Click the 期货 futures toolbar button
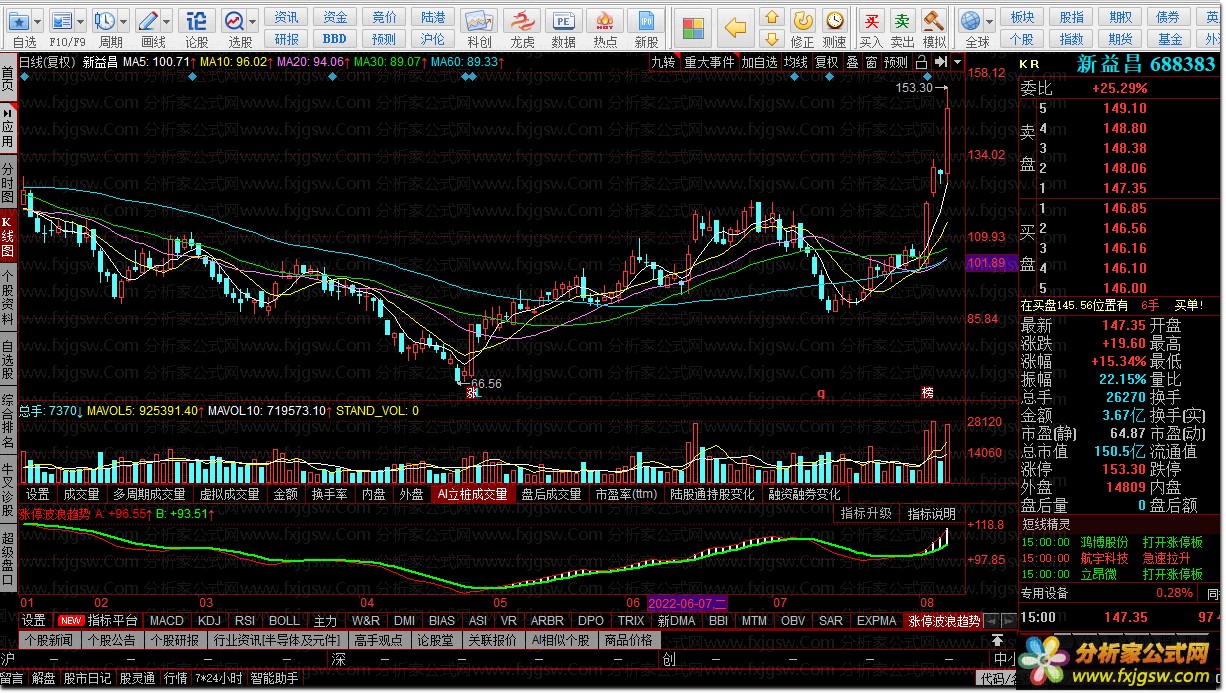The width and height of the screenshot is (1226, 693). point(1121,39)
